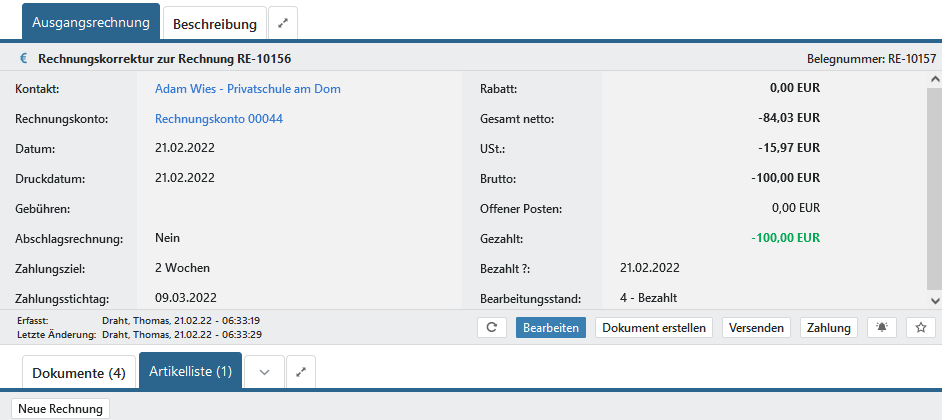Expand the top panel with arrows icon
Viewport: 942px width, 420px height.
(282, 22)
